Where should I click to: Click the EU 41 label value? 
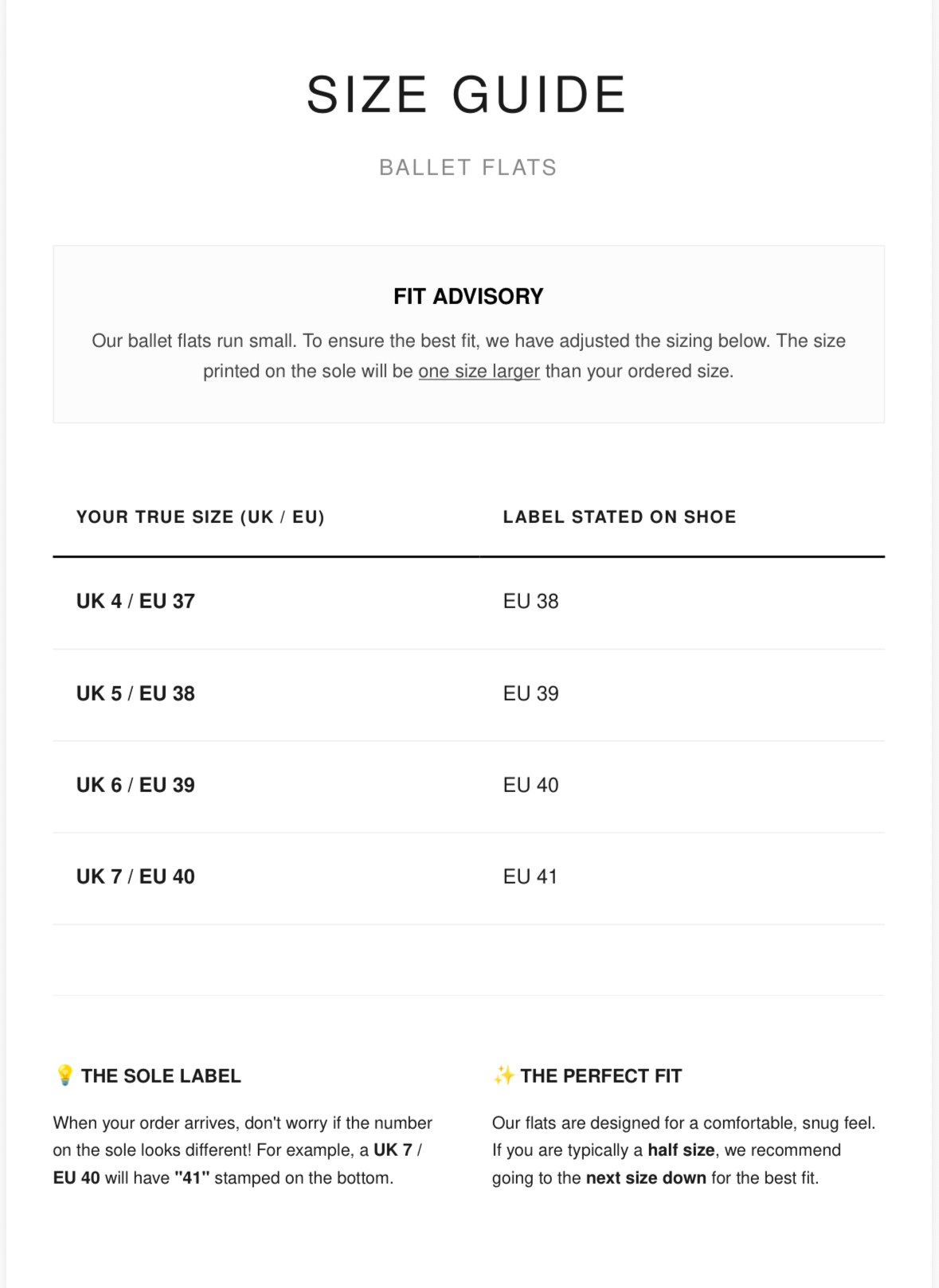click(x=530, y=876)
